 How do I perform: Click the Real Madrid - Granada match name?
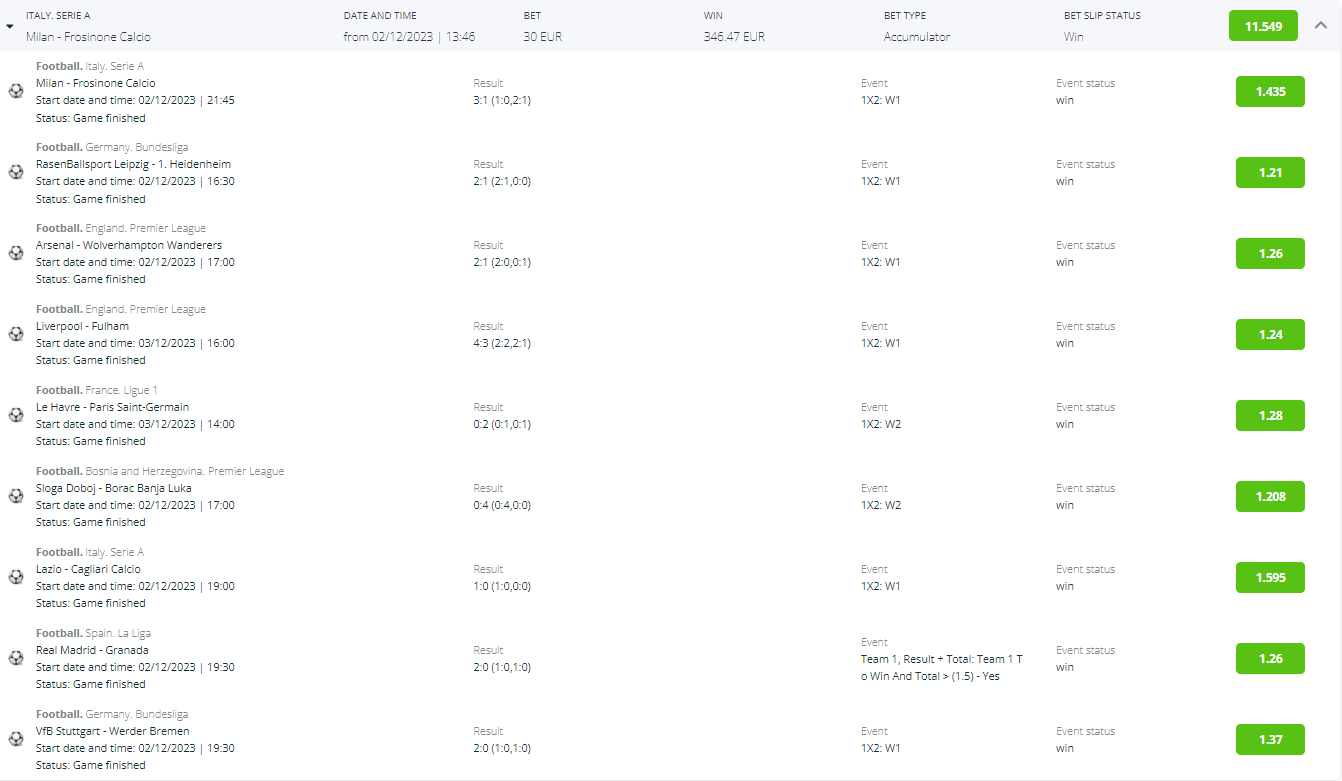click(92, 650)
